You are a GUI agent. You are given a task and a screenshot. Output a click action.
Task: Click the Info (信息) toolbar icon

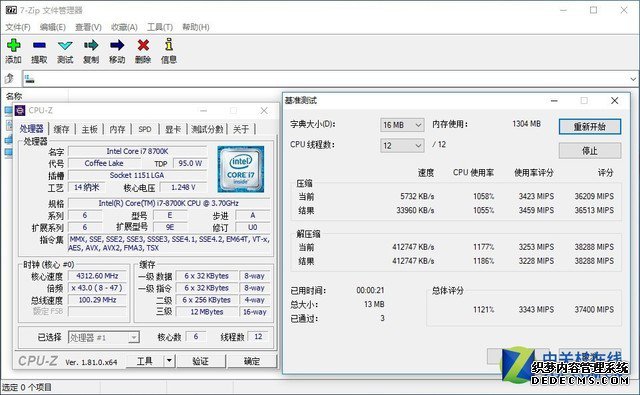click(169, 44)
